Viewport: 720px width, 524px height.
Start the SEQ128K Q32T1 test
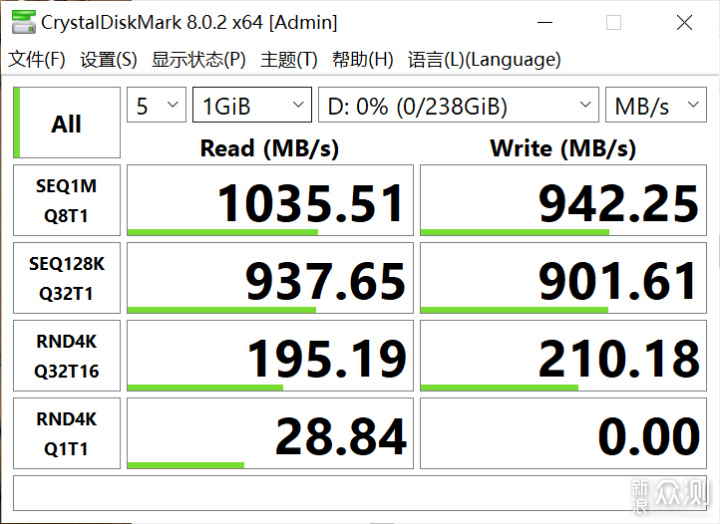(x=67, y=278)
